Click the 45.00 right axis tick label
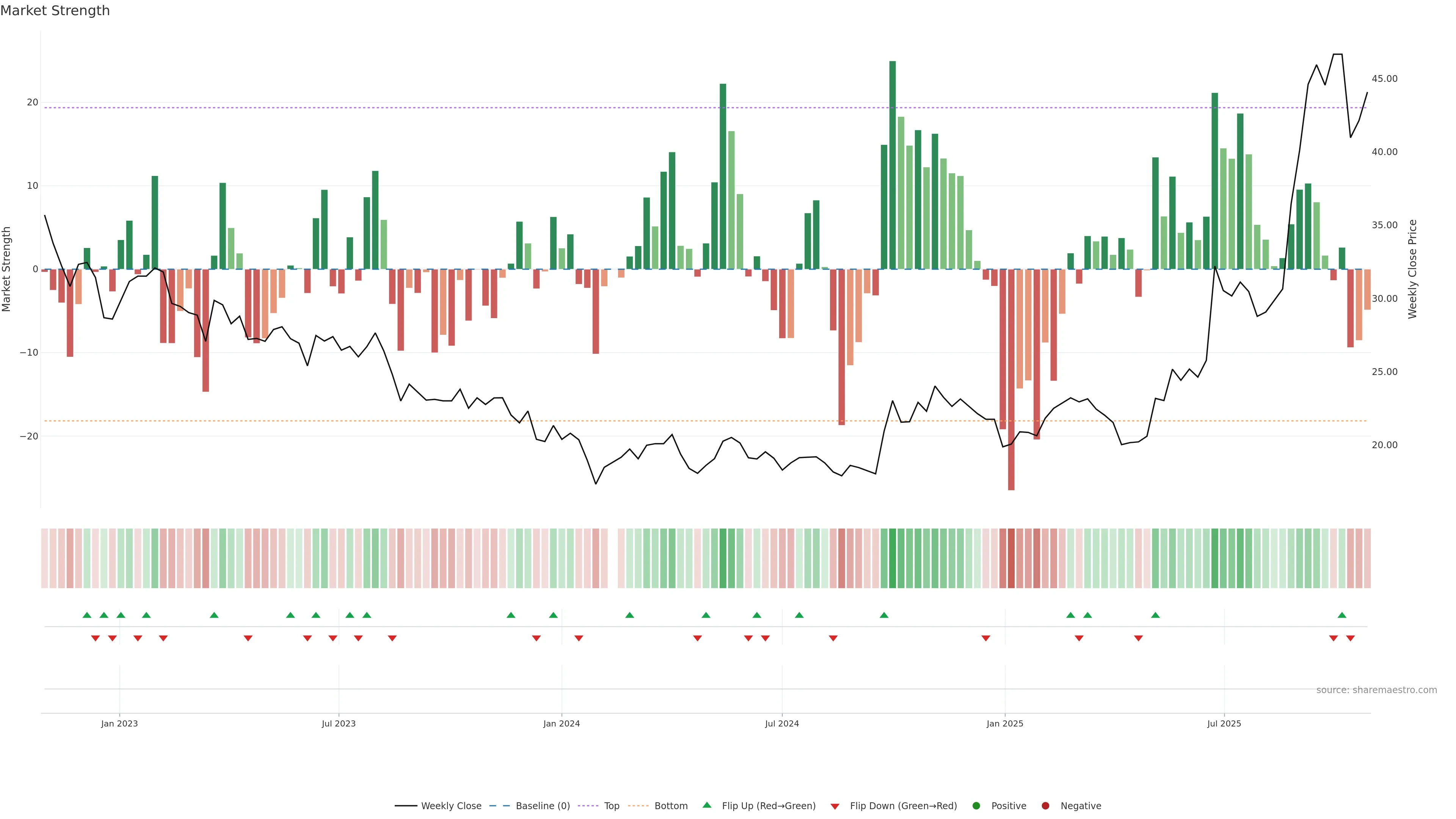The height and width of the screenshot is (819, 1456). click(1384, 78)
